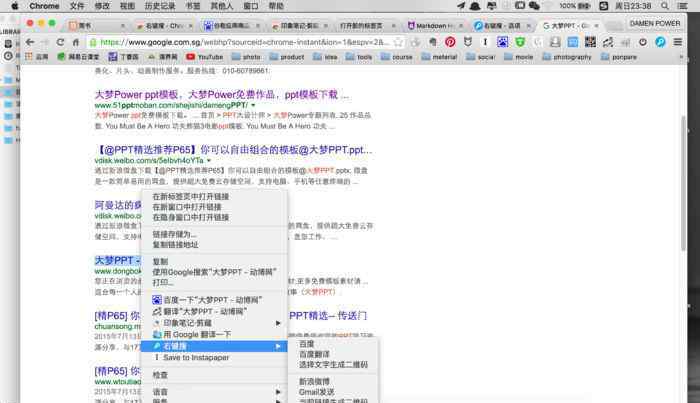The image size is (700, 403).
Task: Open the tools bookmarks folder
Action: tap(359, 57)
